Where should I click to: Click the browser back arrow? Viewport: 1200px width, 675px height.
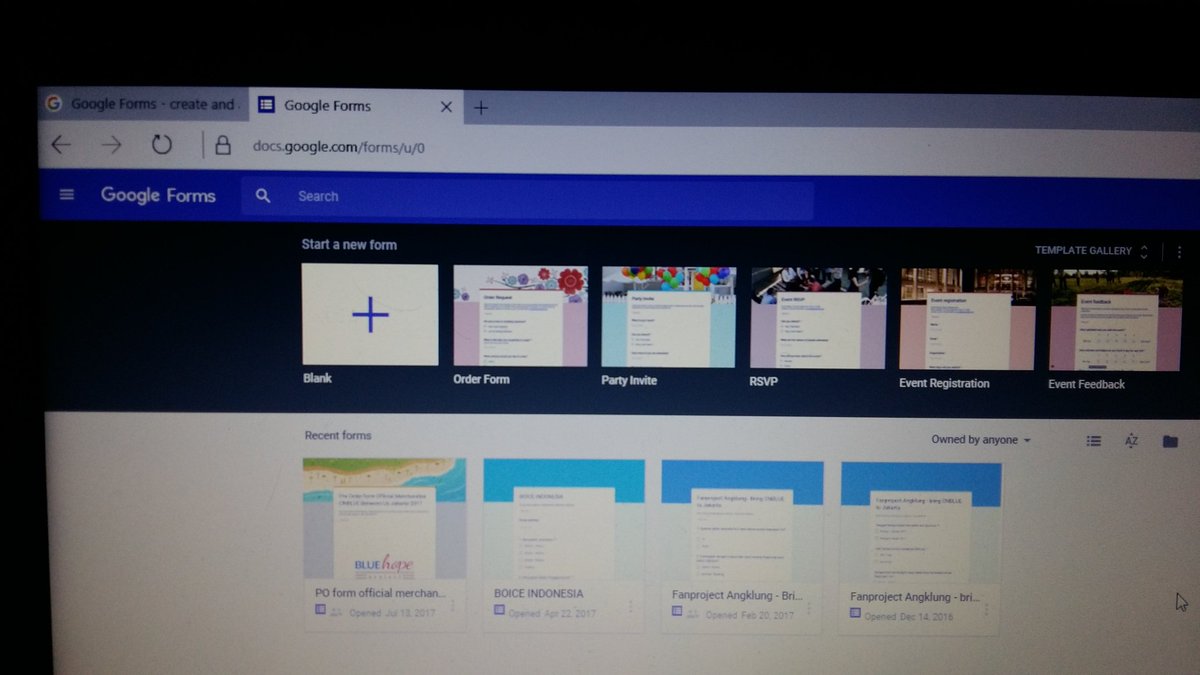tap(61, 145)
